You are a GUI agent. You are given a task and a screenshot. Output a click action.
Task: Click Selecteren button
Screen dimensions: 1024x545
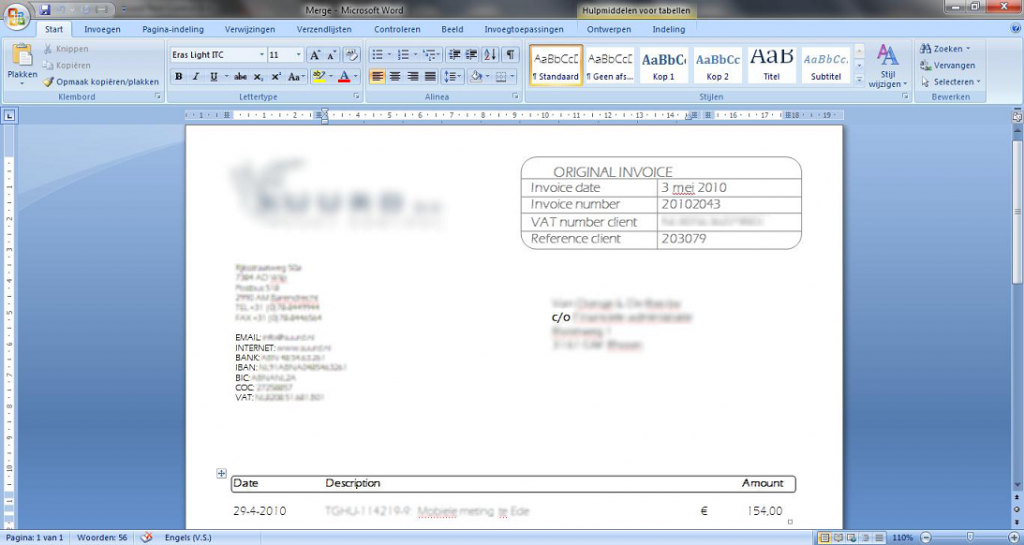[x=950, y=82]
